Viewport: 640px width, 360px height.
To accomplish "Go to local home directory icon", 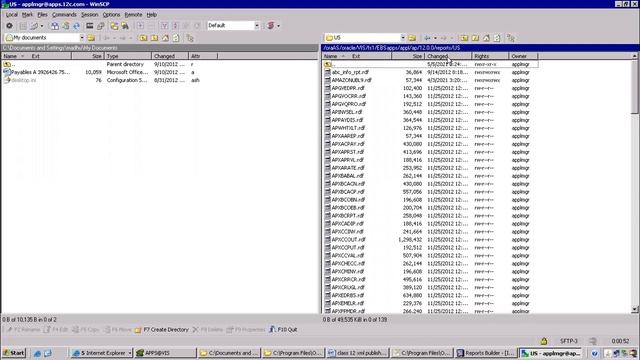I will [x=165, y=38].
